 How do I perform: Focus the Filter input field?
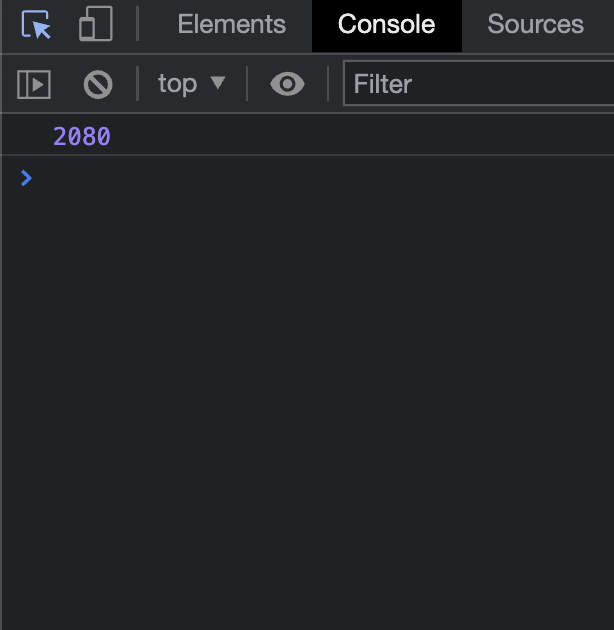coord(478,83)
